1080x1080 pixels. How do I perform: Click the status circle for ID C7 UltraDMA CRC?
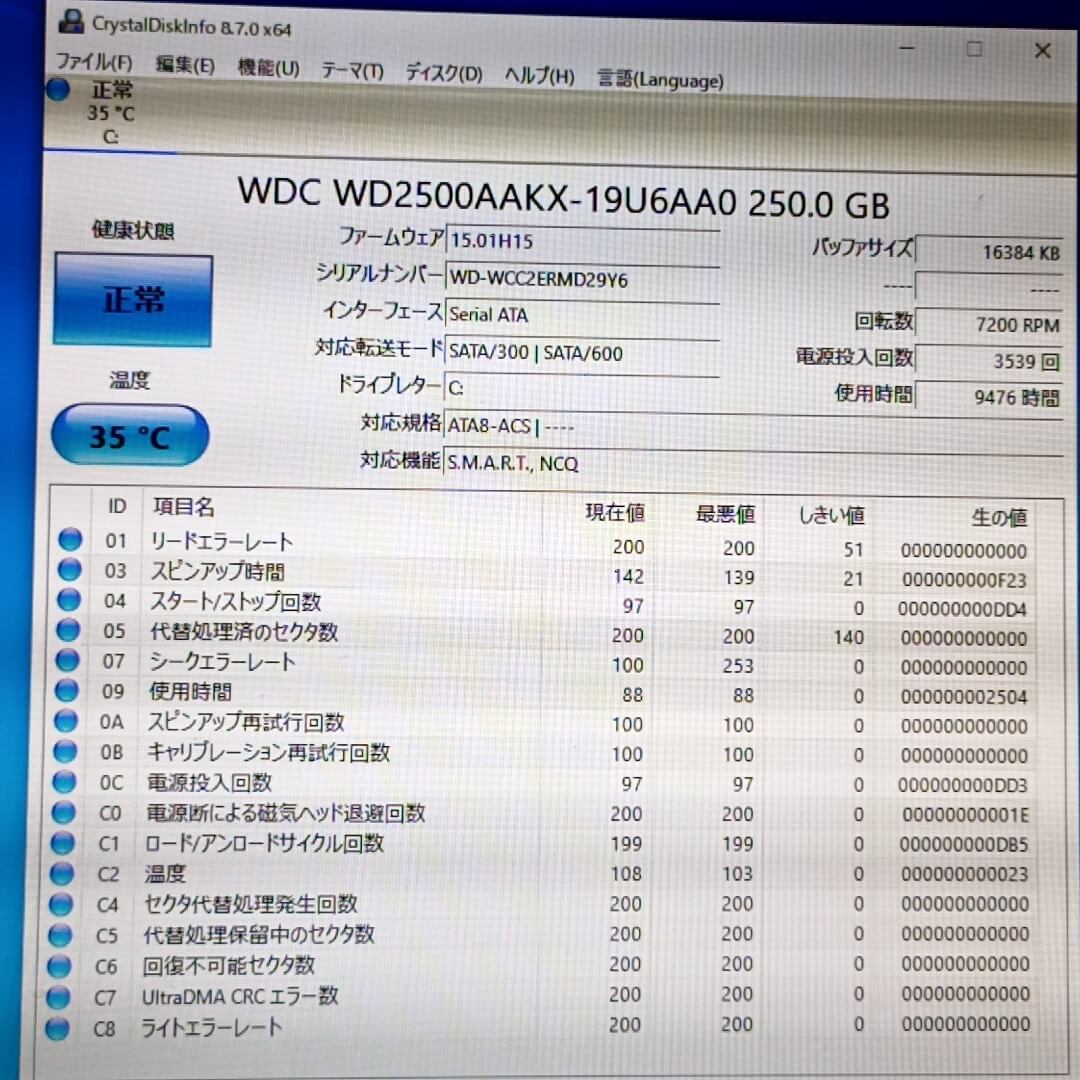tap(59, 997)
